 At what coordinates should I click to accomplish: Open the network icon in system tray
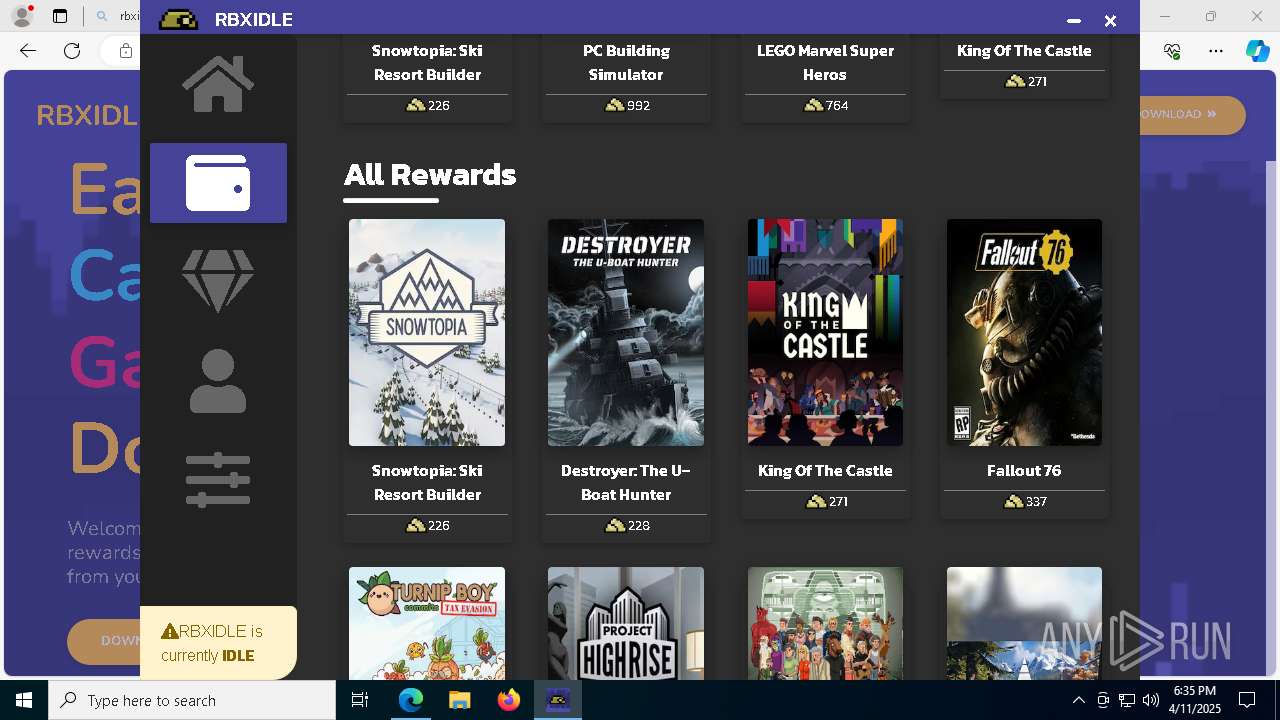coord(1127,700)
